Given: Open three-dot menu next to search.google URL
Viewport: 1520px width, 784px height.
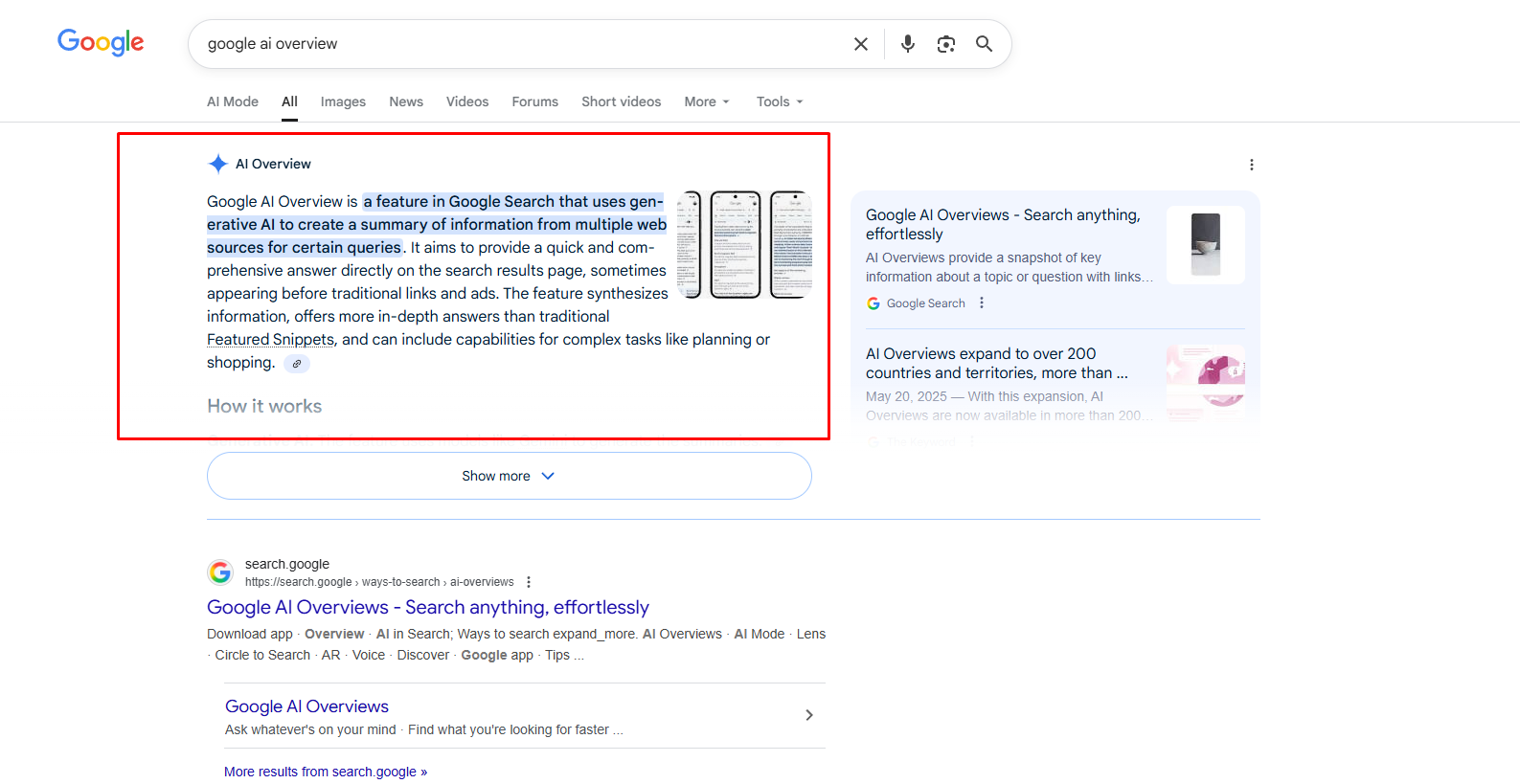Looking at the screenshot, I should tap(529, 582).
